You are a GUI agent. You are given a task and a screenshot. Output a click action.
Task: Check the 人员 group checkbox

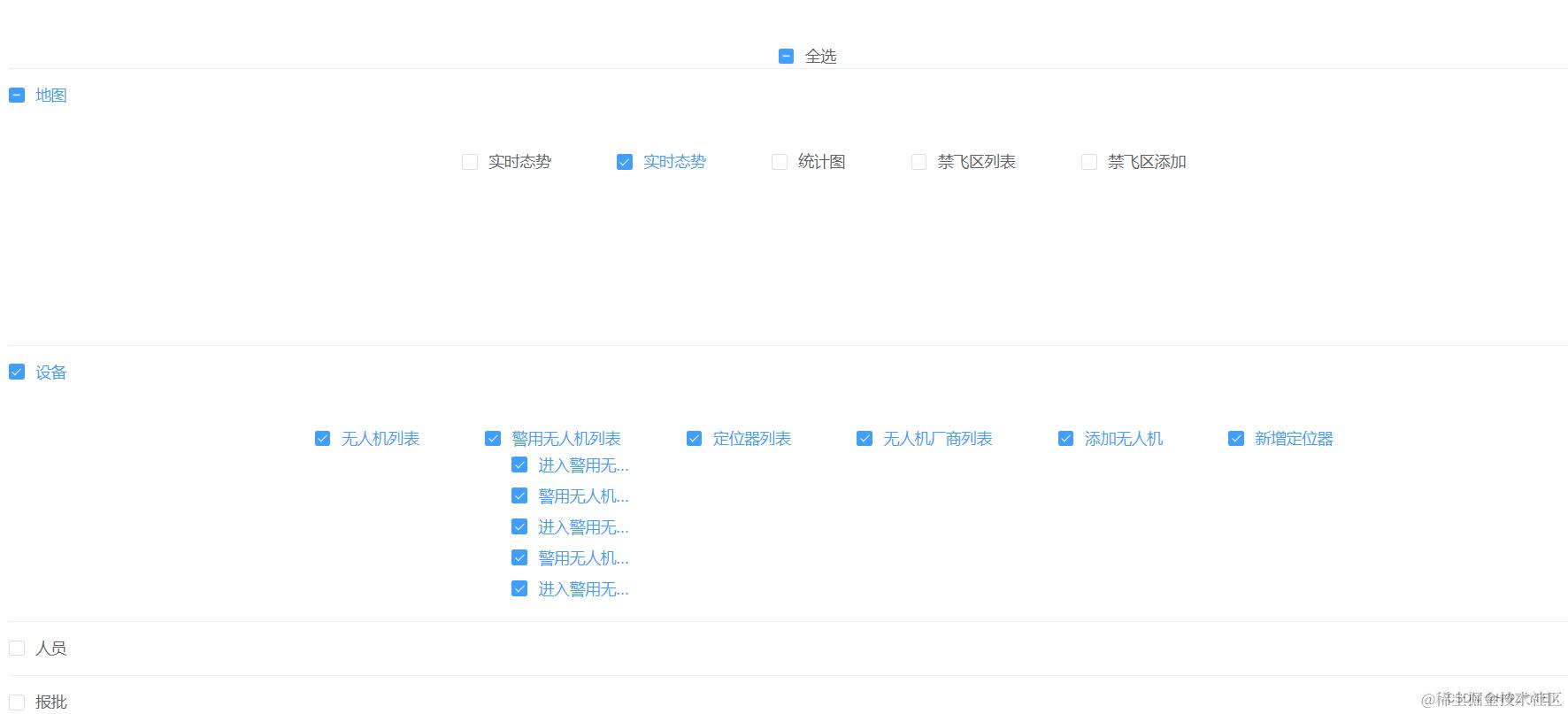point(17,649)
